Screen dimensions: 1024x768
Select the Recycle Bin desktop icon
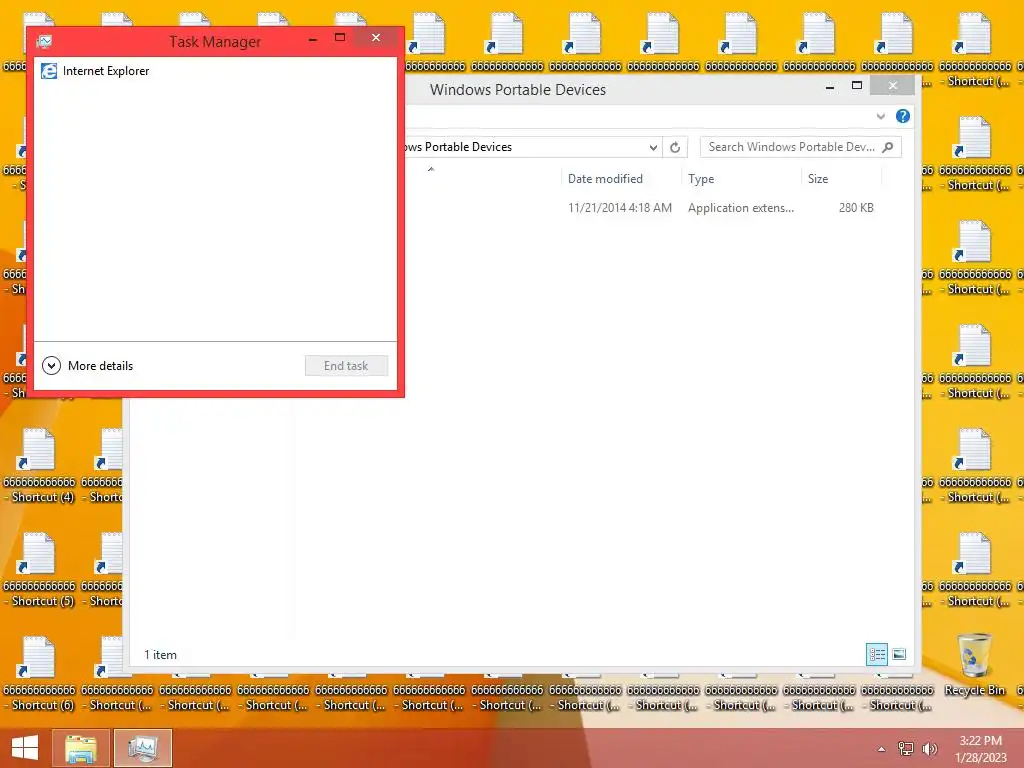[974, 664]
